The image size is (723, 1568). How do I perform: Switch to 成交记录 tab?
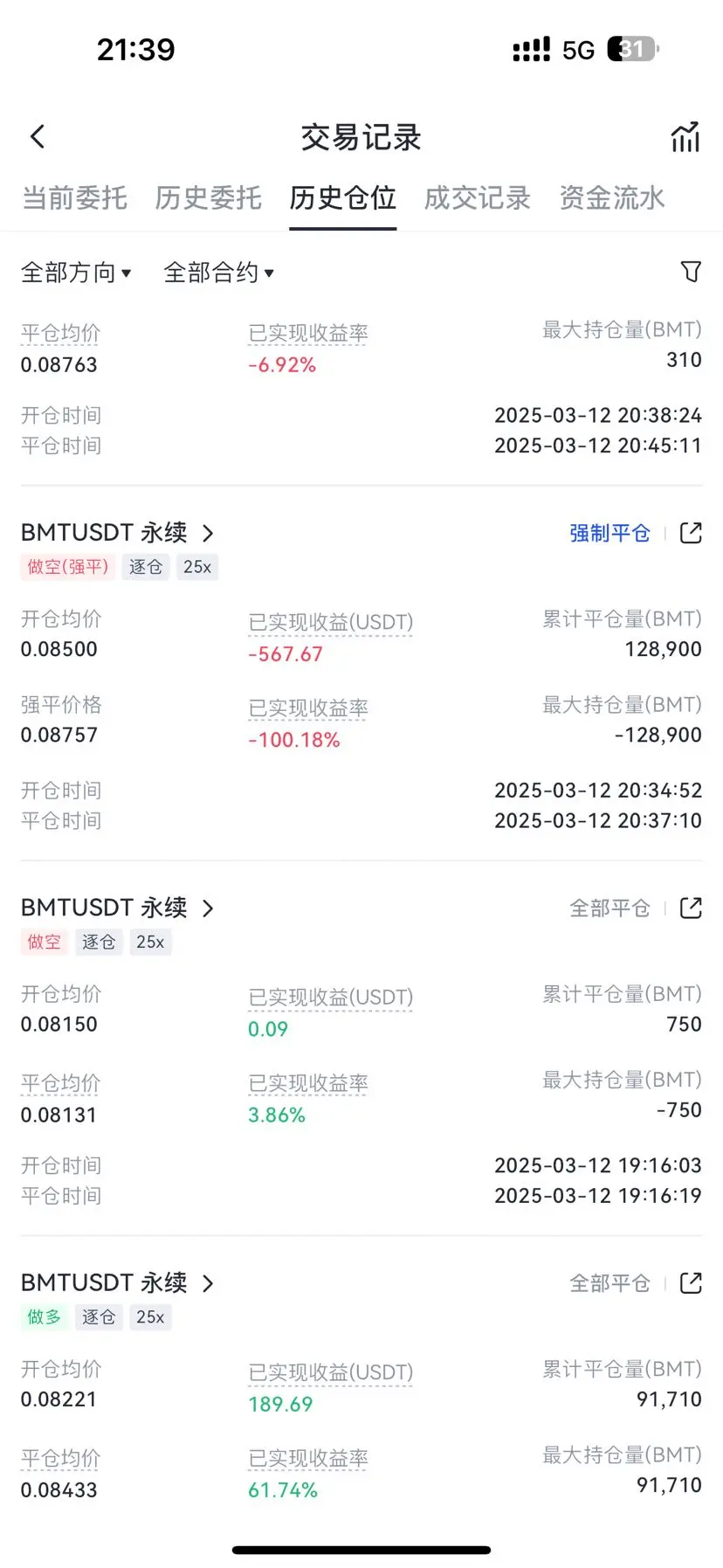click(x=478, y=198)
